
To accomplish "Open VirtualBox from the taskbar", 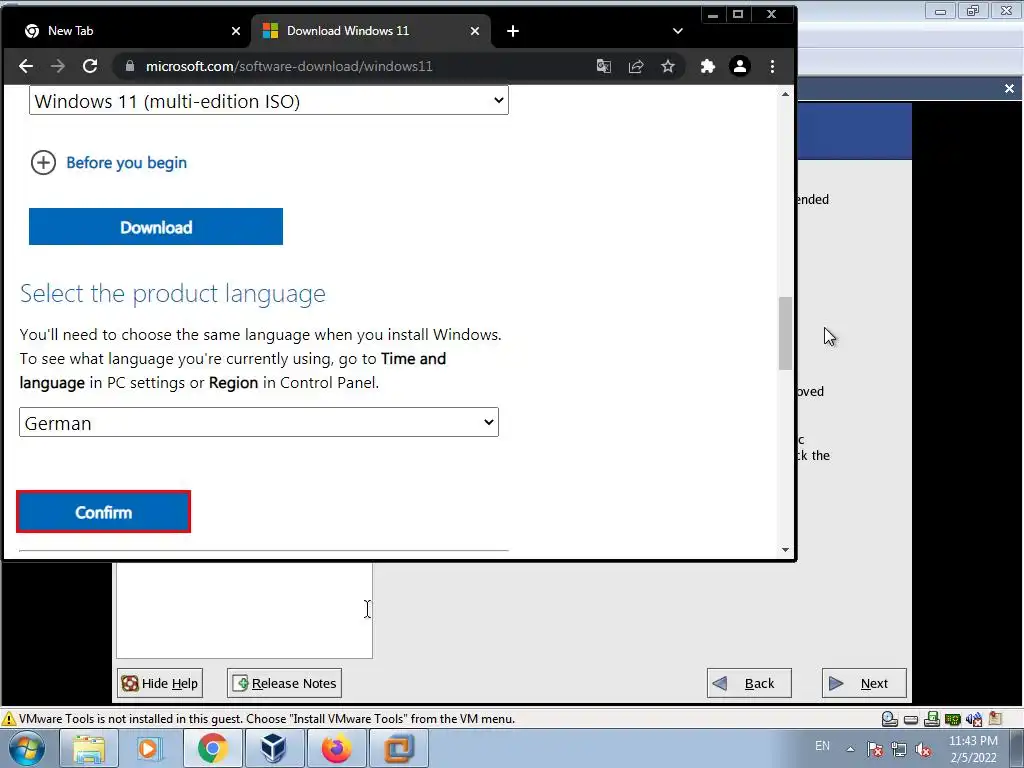I will pos(274,748).
